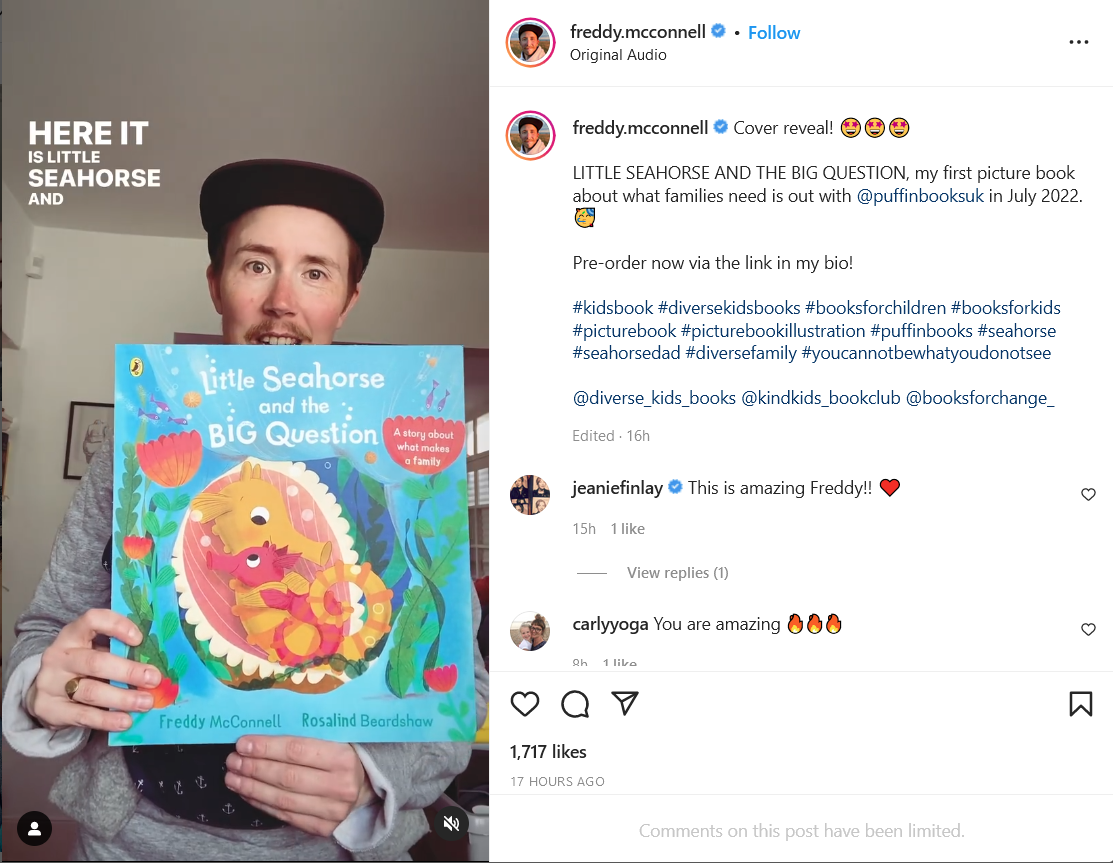Open the comment speech bubble icon
This screenshot has height=863, width=1113.
pos(575,704)
